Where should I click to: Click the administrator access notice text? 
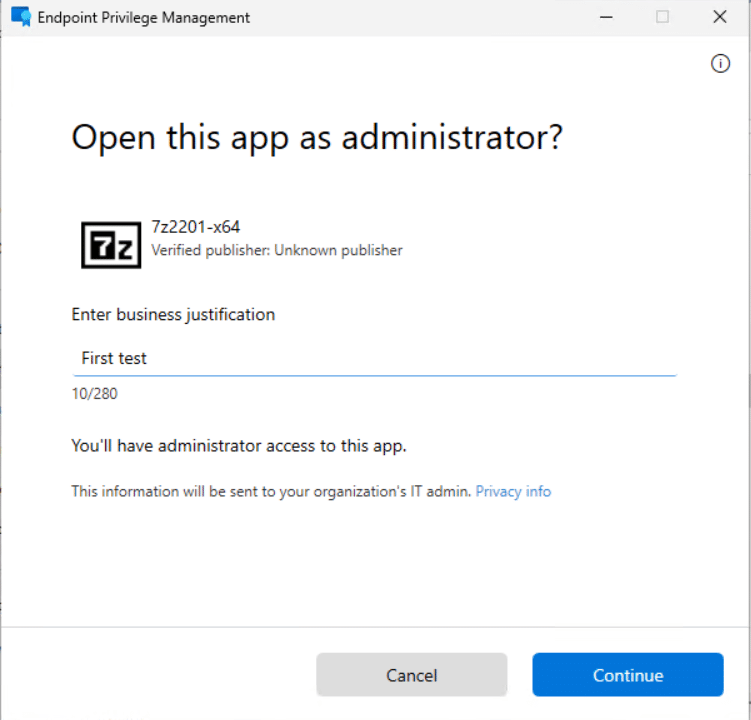click(x=239, y=446)
